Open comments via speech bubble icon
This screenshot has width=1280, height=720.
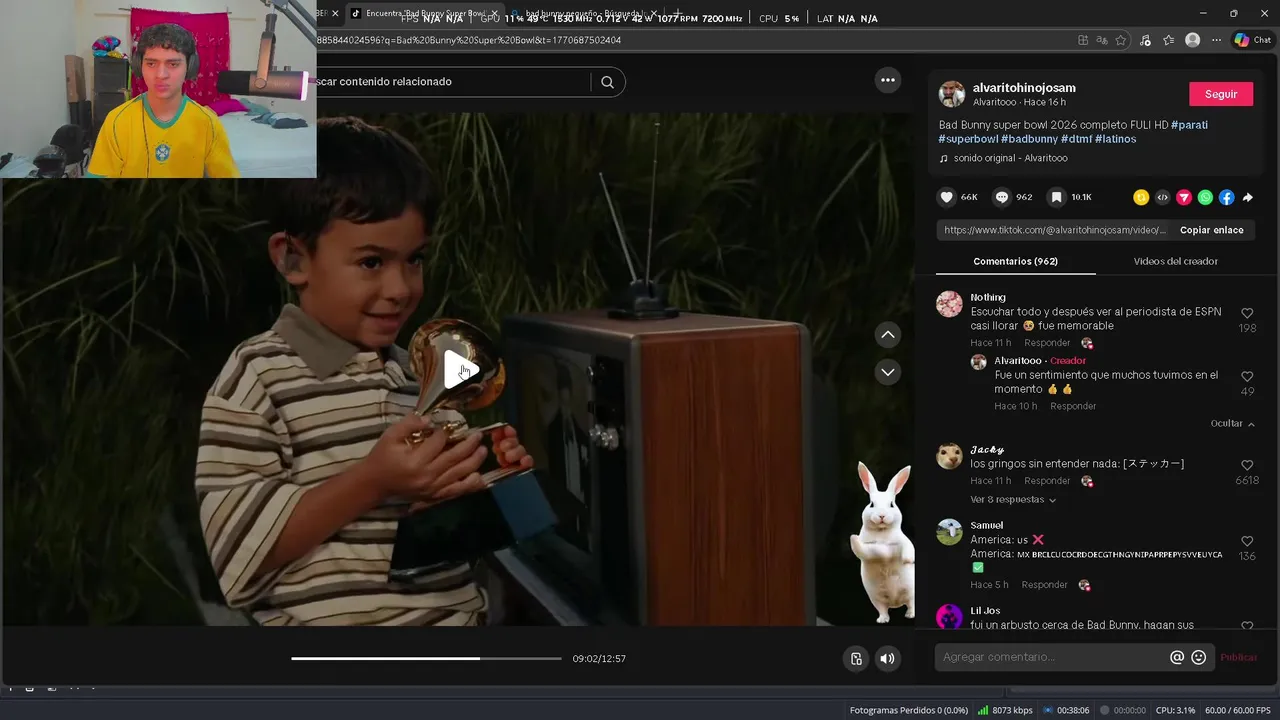click(x=1001, y=197)
